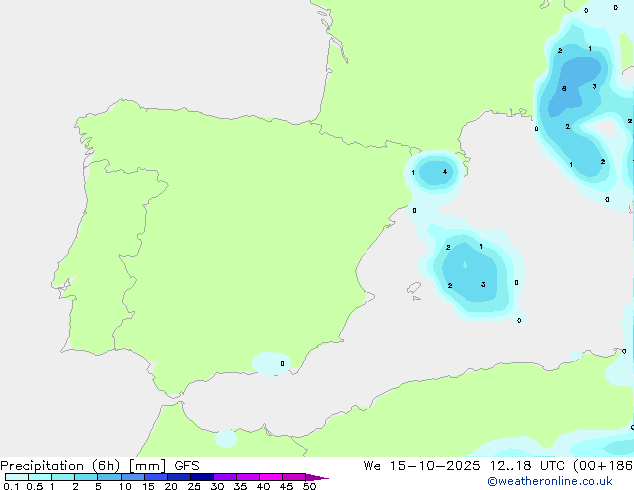This screenshot has height=490, width=634.
Task: Click the 2–5 mm legend color cell
Action: (86, 477)
